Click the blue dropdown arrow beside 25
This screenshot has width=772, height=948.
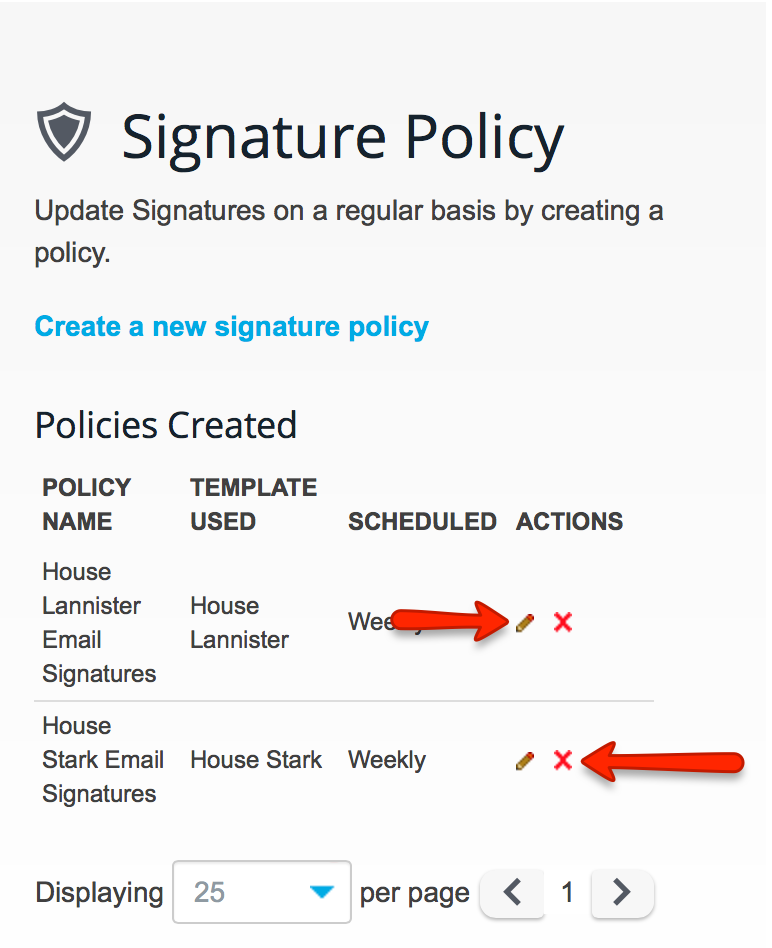point(322,891)
